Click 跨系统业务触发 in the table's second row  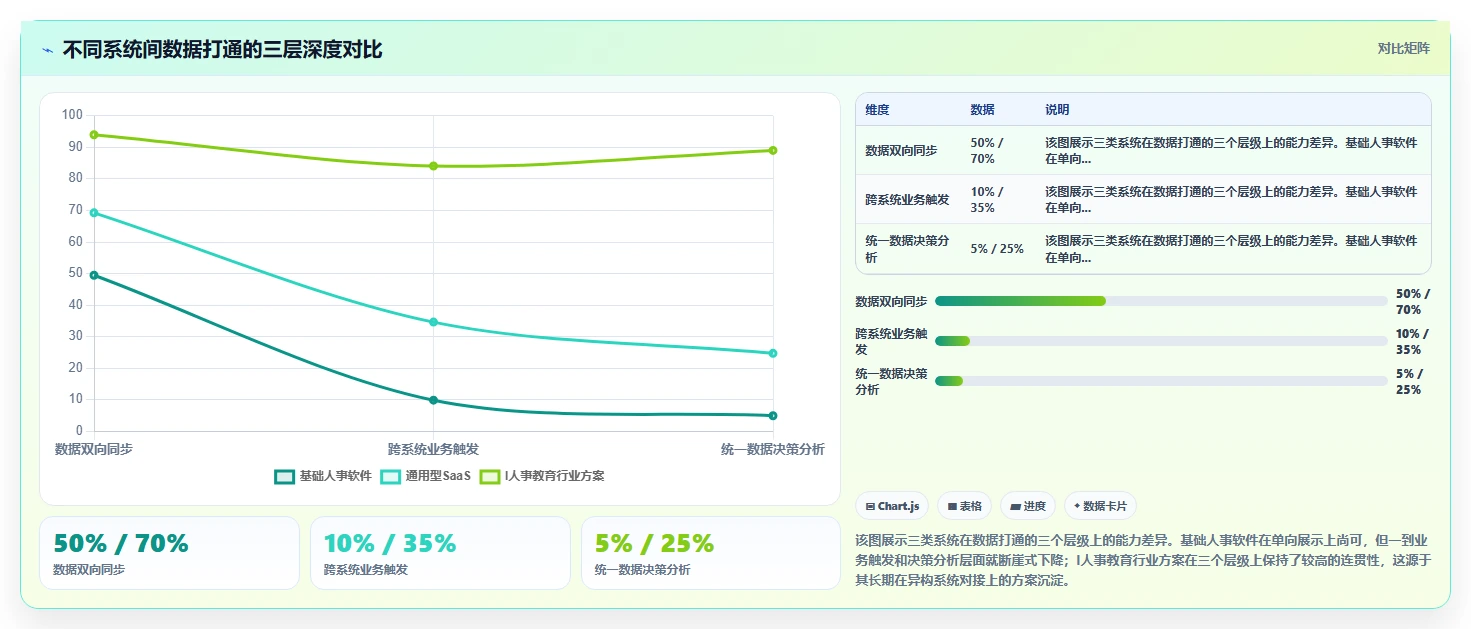tap(907, 200)
